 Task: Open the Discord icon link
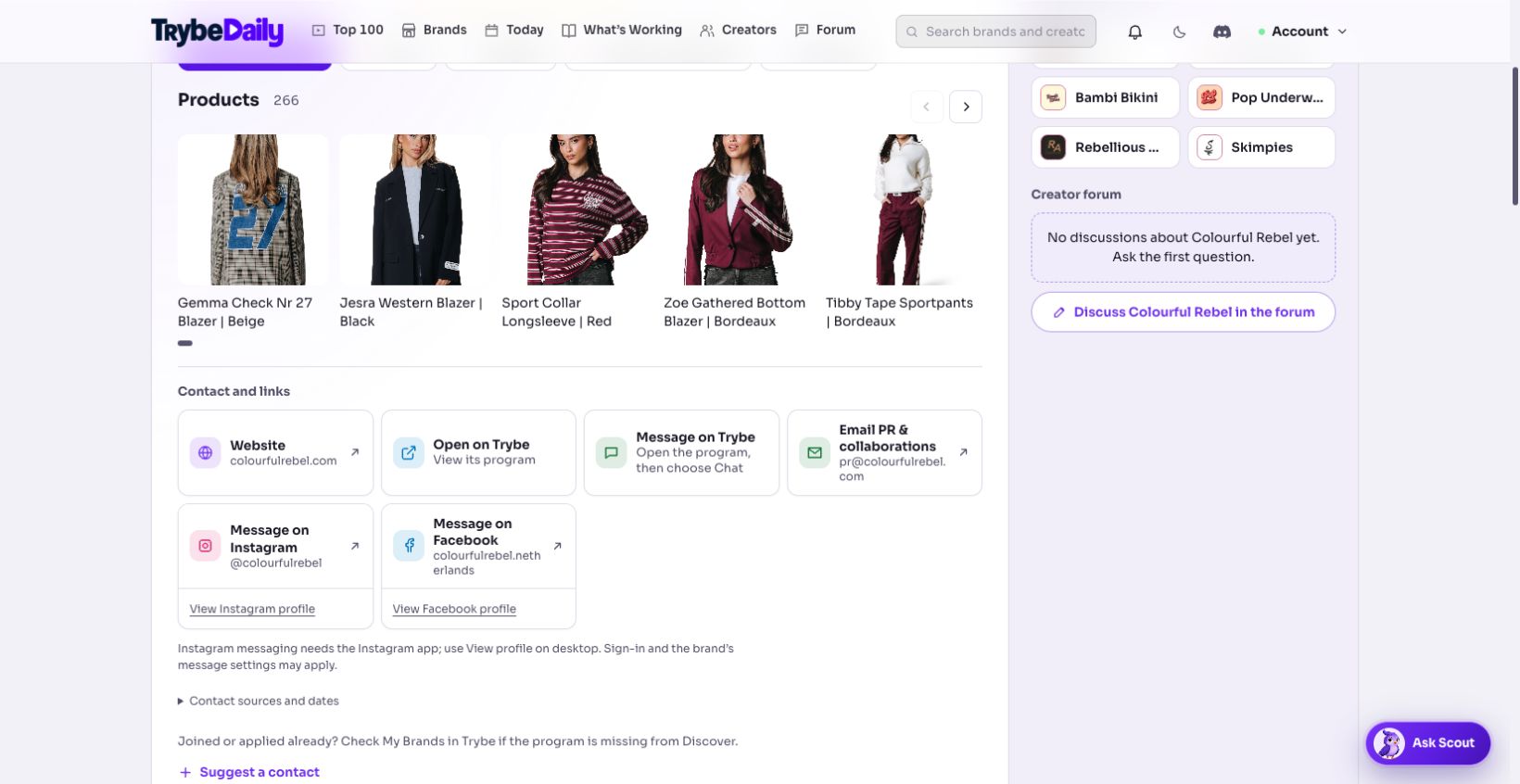point(1222,32)
